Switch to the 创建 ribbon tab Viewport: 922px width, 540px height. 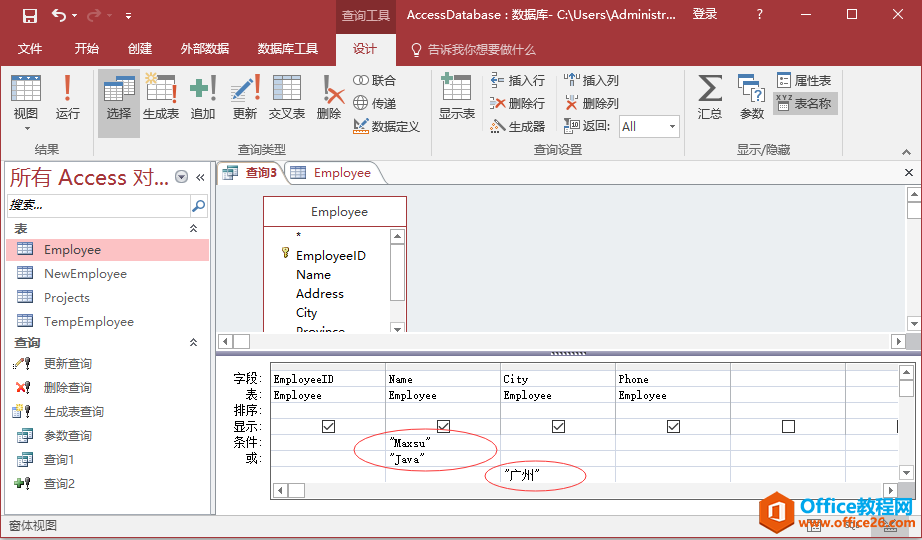pyautogui.click(x=140, y=49)
